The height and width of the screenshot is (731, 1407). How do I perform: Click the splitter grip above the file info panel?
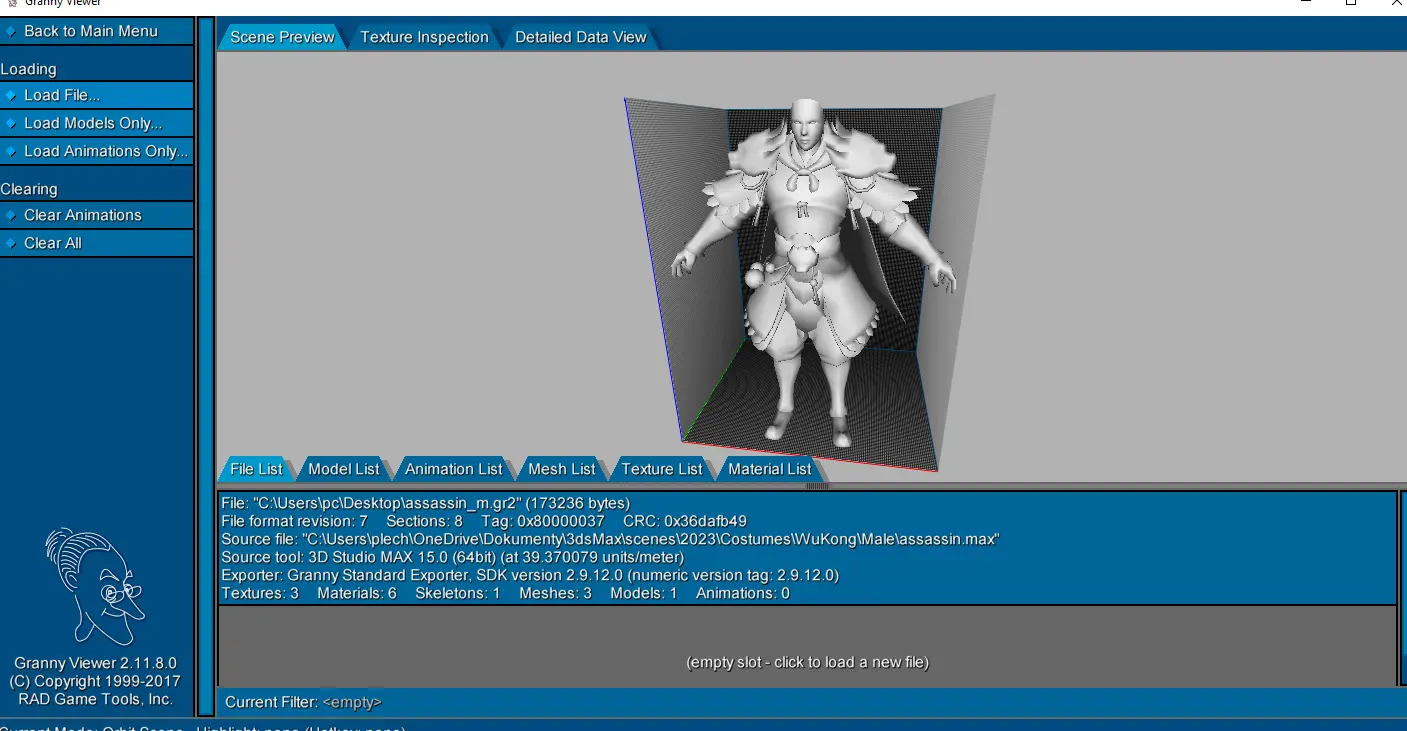coord(817,486)
